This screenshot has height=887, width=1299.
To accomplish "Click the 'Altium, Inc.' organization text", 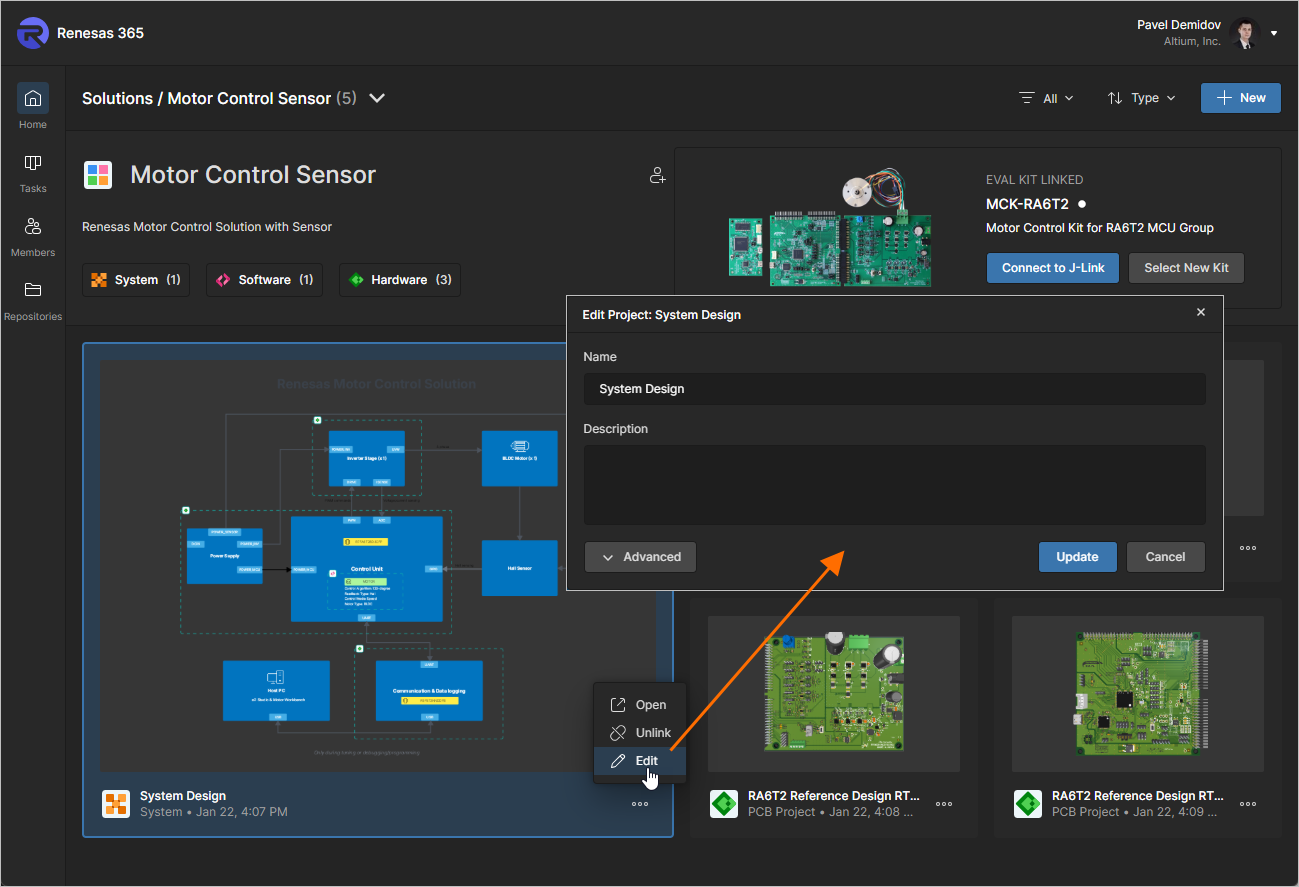I will tap(1192, 42).
